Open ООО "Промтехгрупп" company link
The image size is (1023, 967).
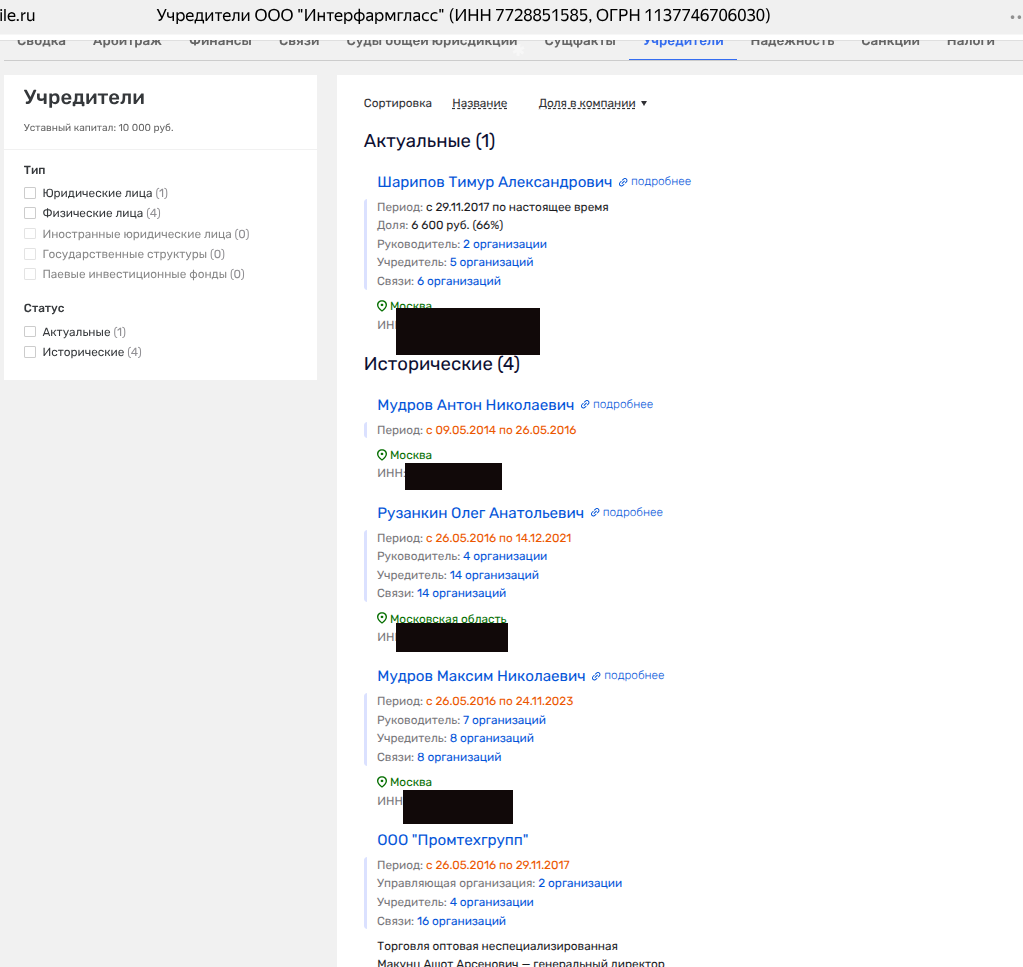pyautogui.click(x=452, y=840)
